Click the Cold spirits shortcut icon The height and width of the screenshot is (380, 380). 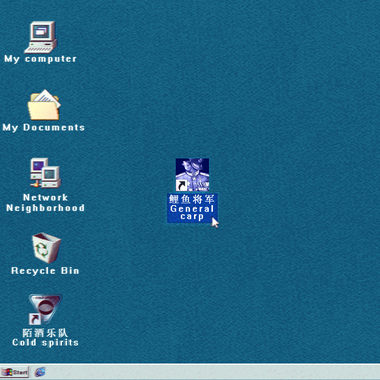pyautogui.click(x=45, y=309)
